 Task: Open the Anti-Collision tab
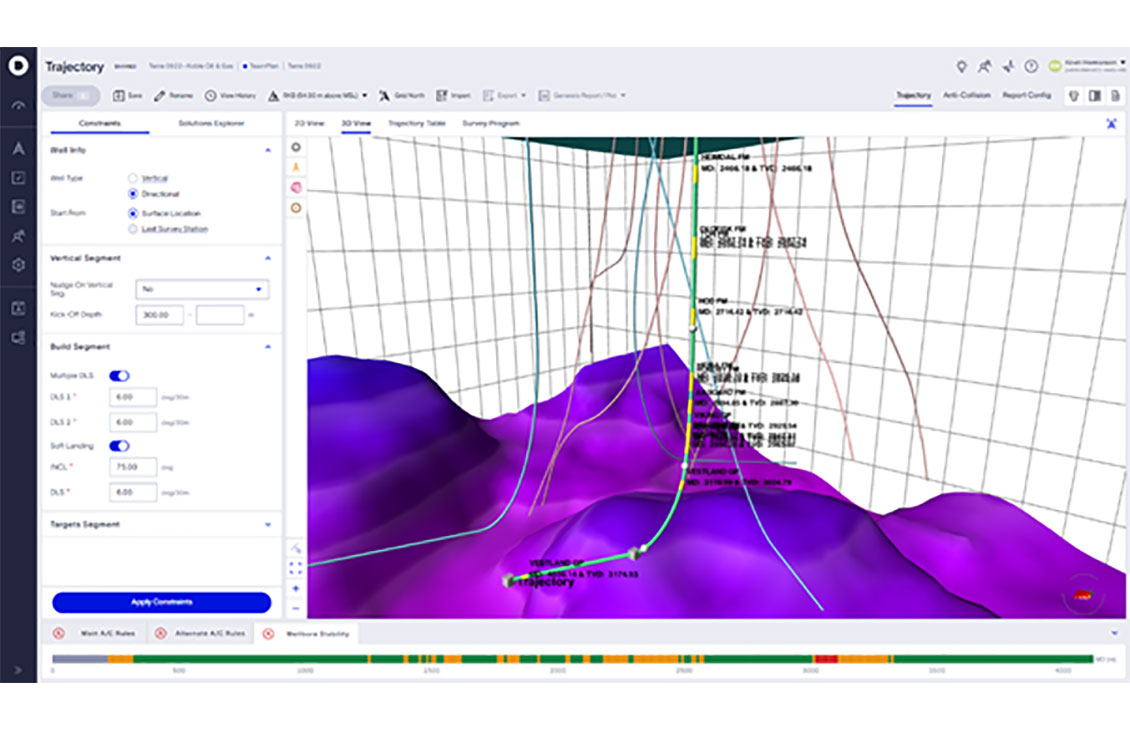pos(966,93)
